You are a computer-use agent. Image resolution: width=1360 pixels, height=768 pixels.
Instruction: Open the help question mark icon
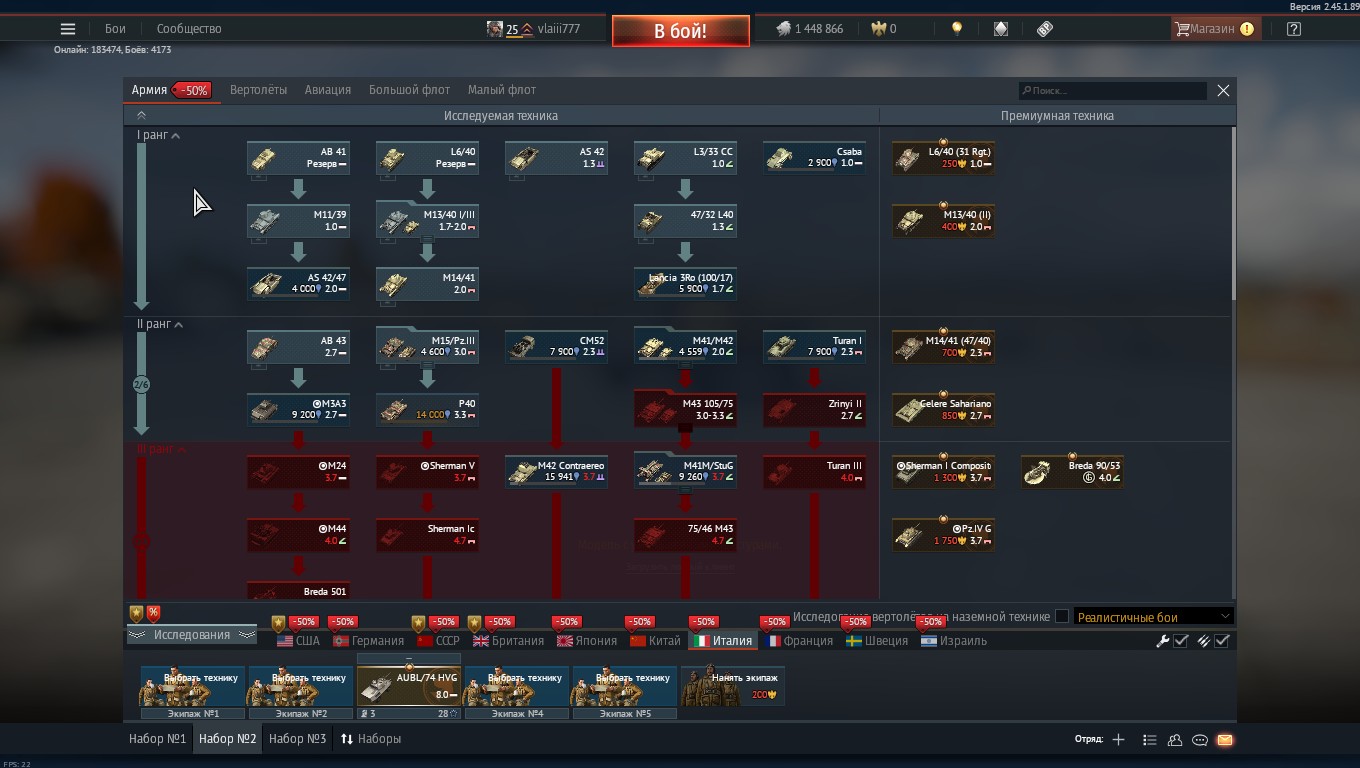pos(1294,29)
